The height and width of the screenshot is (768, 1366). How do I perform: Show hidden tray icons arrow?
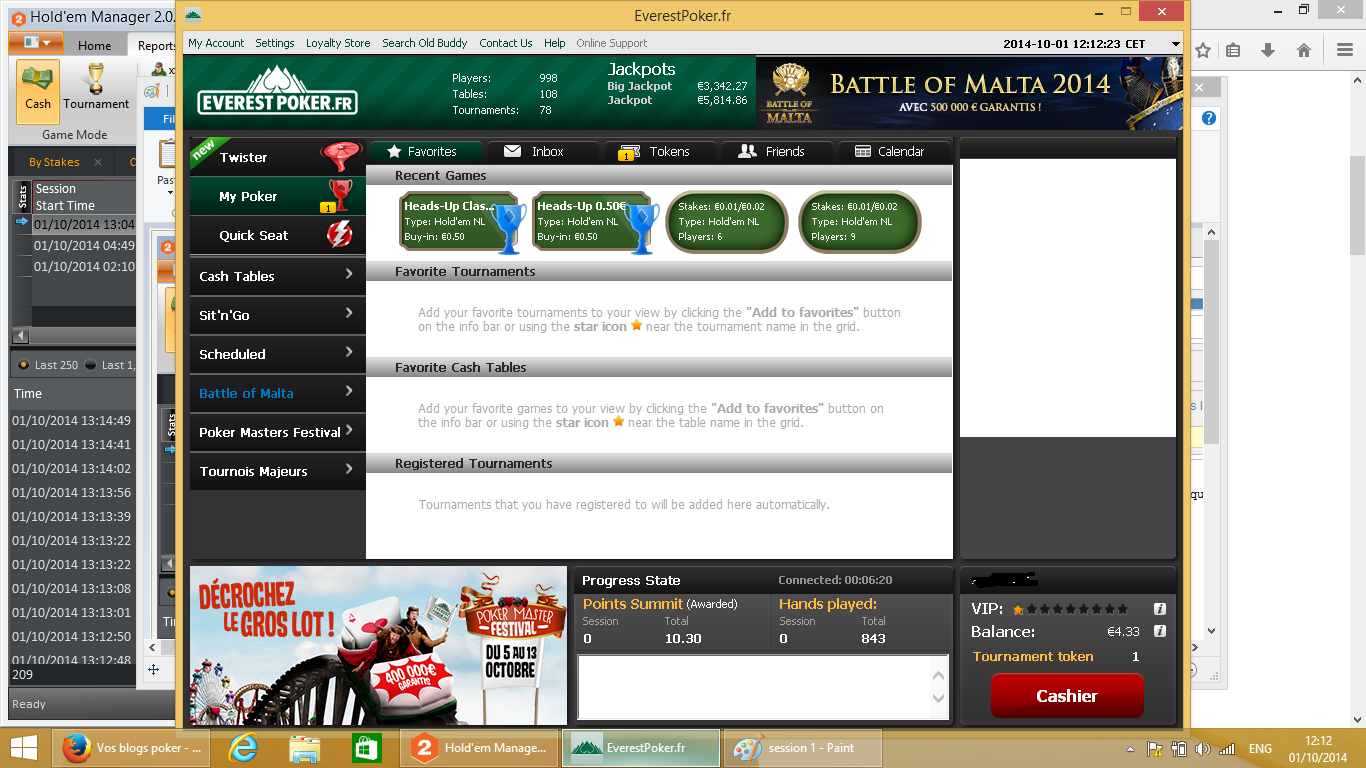point(1131,748)
